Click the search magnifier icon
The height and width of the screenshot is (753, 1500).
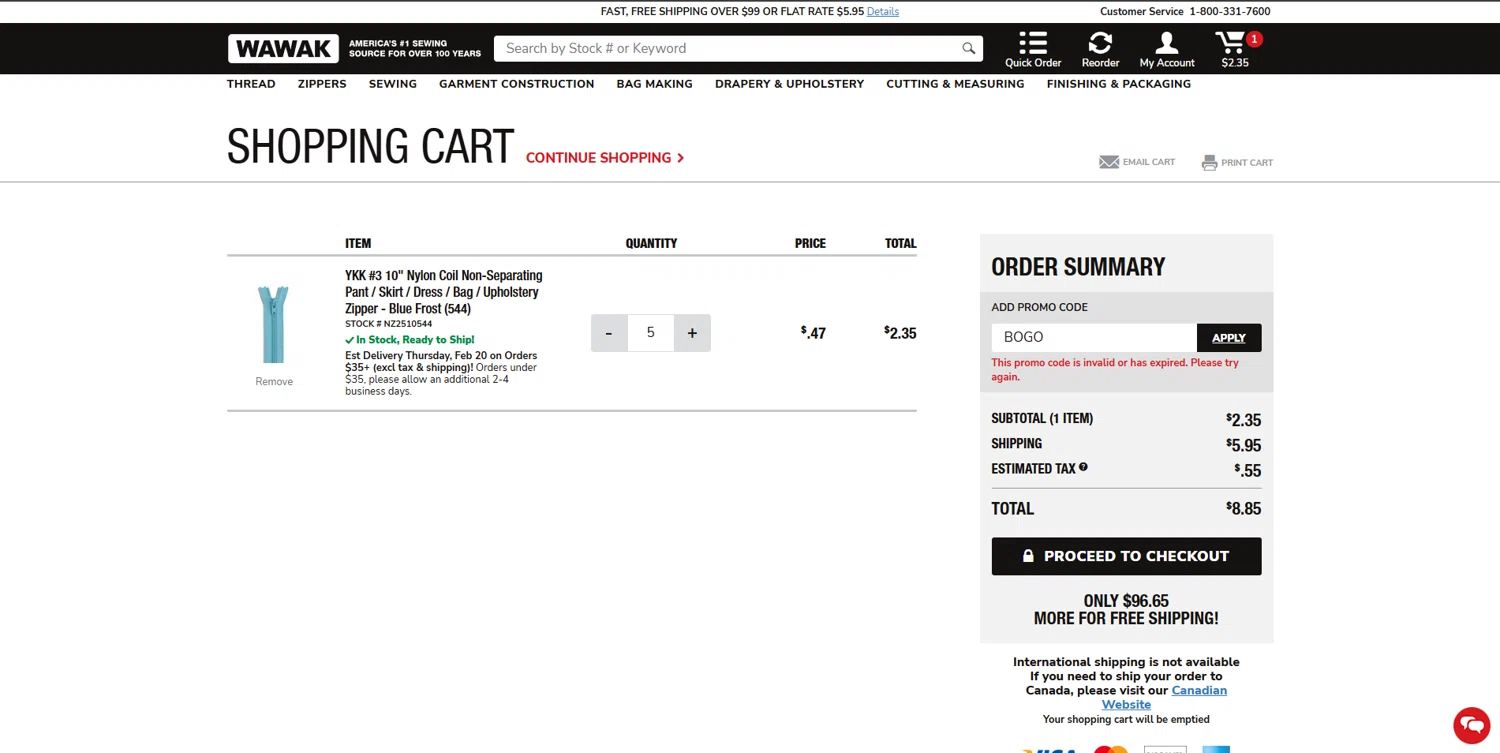click(968, 48)
